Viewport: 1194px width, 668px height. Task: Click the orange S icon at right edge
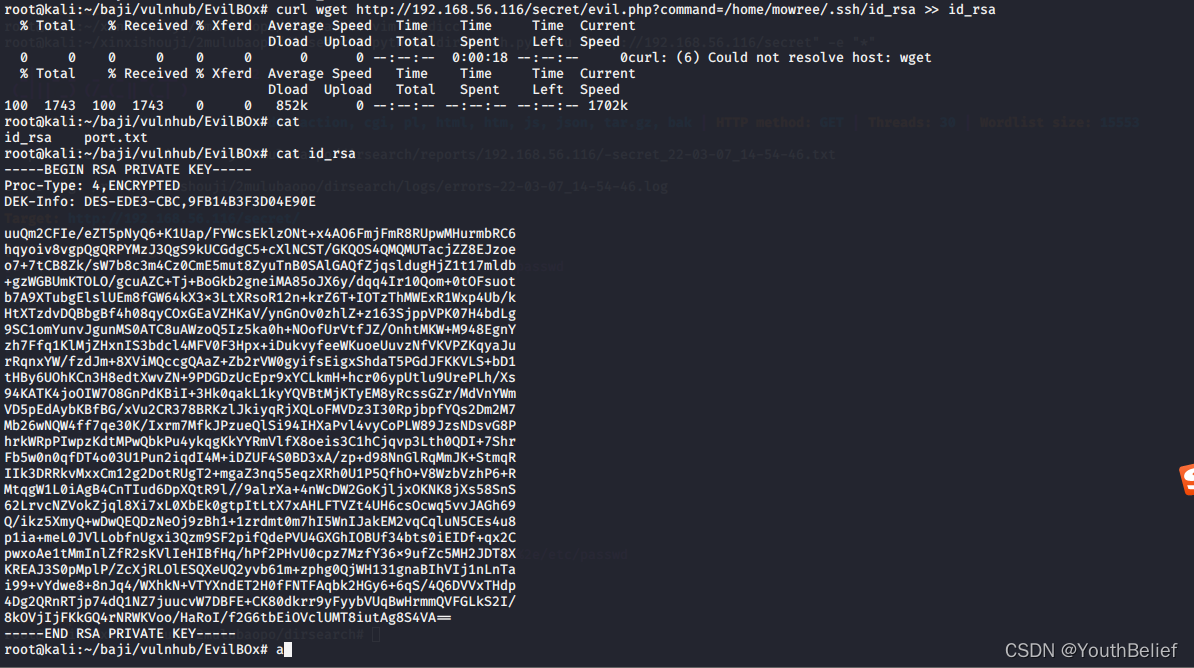1186,480
